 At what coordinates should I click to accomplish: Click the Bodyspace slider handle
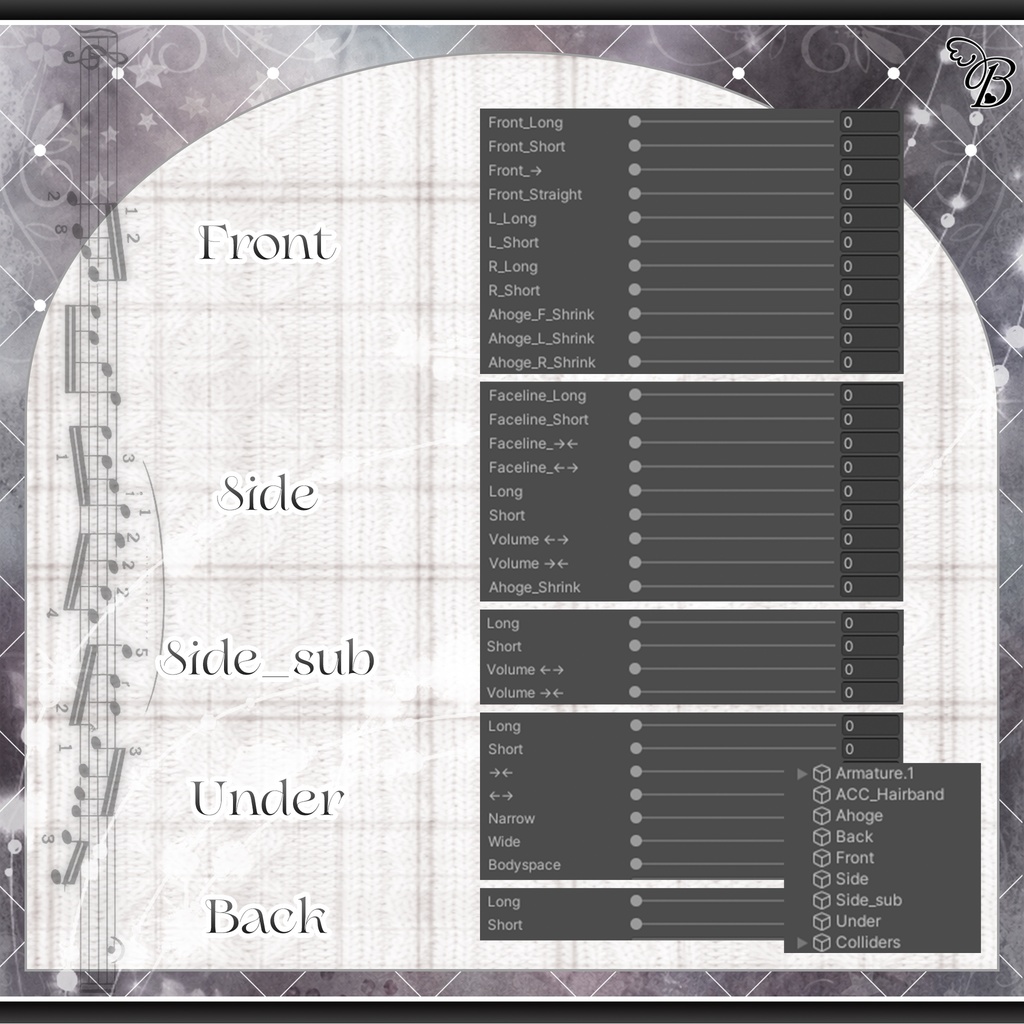click(x=636, y=864)
